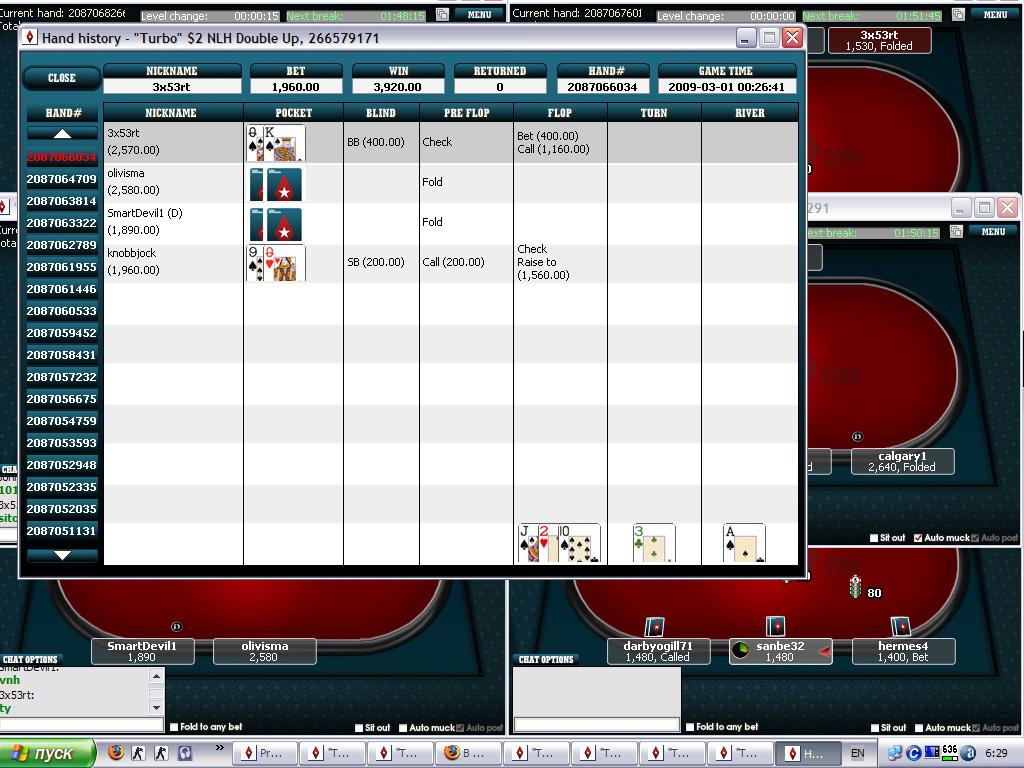The image size is (1024, 768).
Task: Open MENU on the calgary1 table window
Action: pos(994,232)
